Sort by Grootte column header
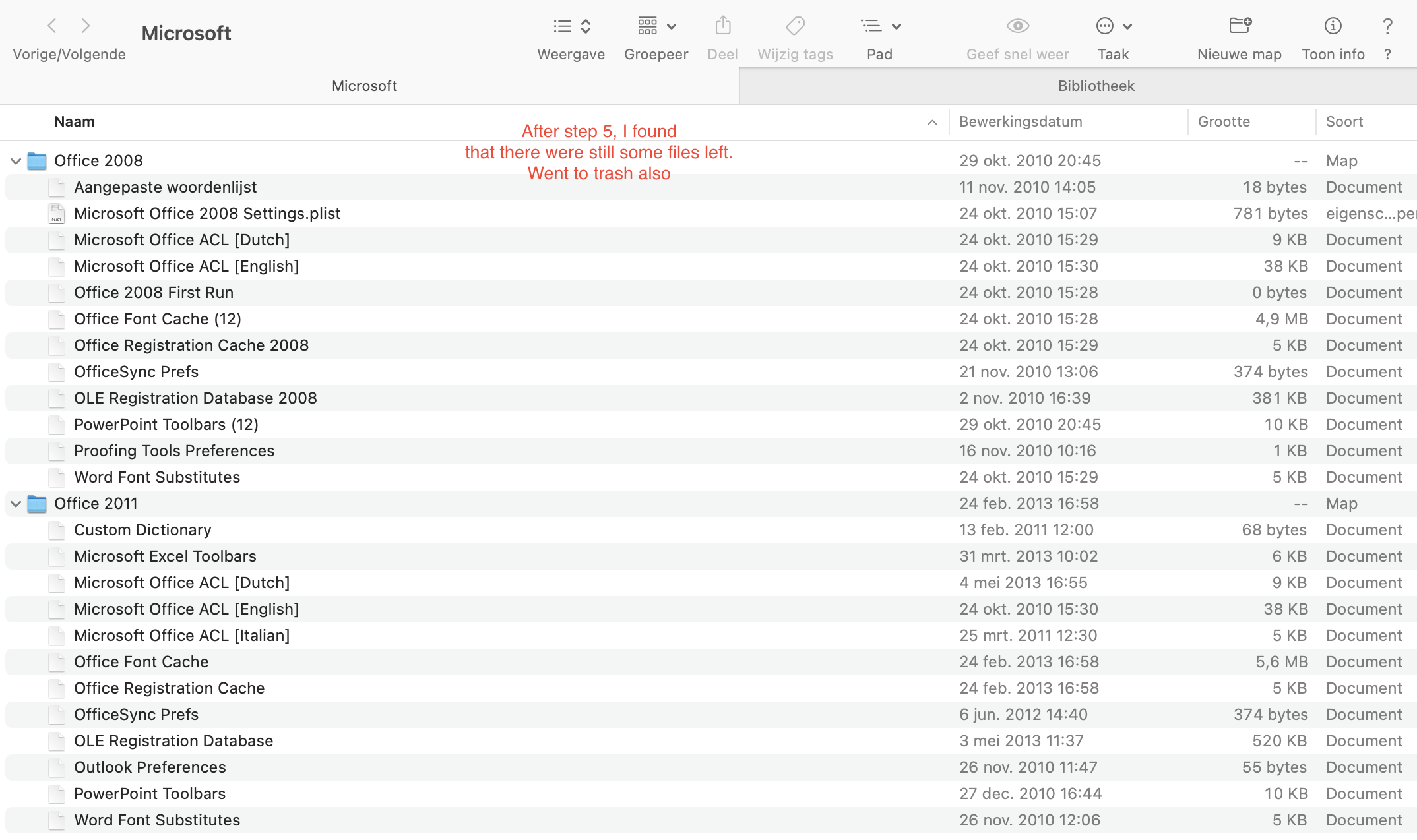Screen dimensions: 1417x840 point(1224,121)
